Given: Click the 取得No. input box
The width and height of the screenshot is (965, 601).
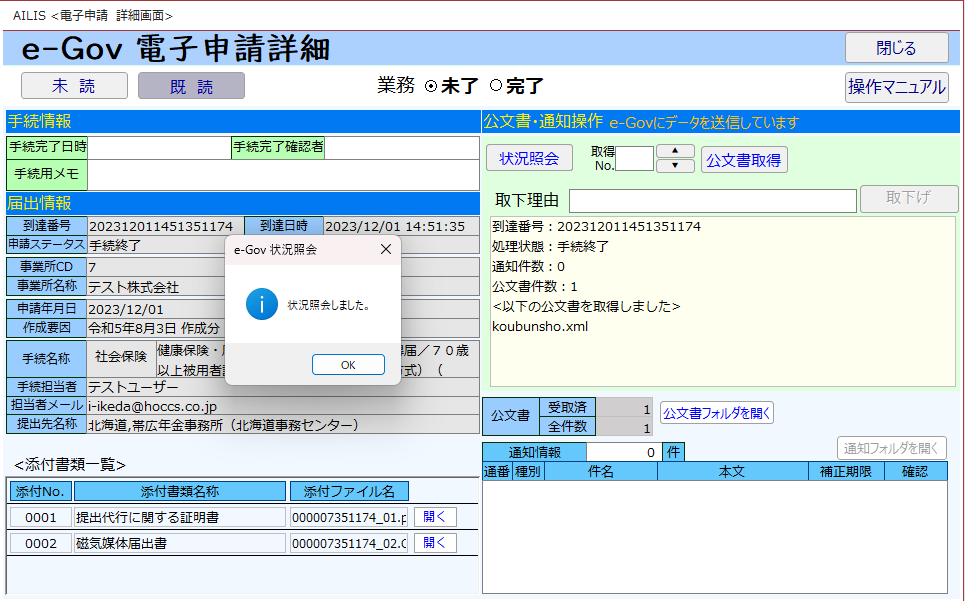Looking at the screenshot, I should click(634, 159).
